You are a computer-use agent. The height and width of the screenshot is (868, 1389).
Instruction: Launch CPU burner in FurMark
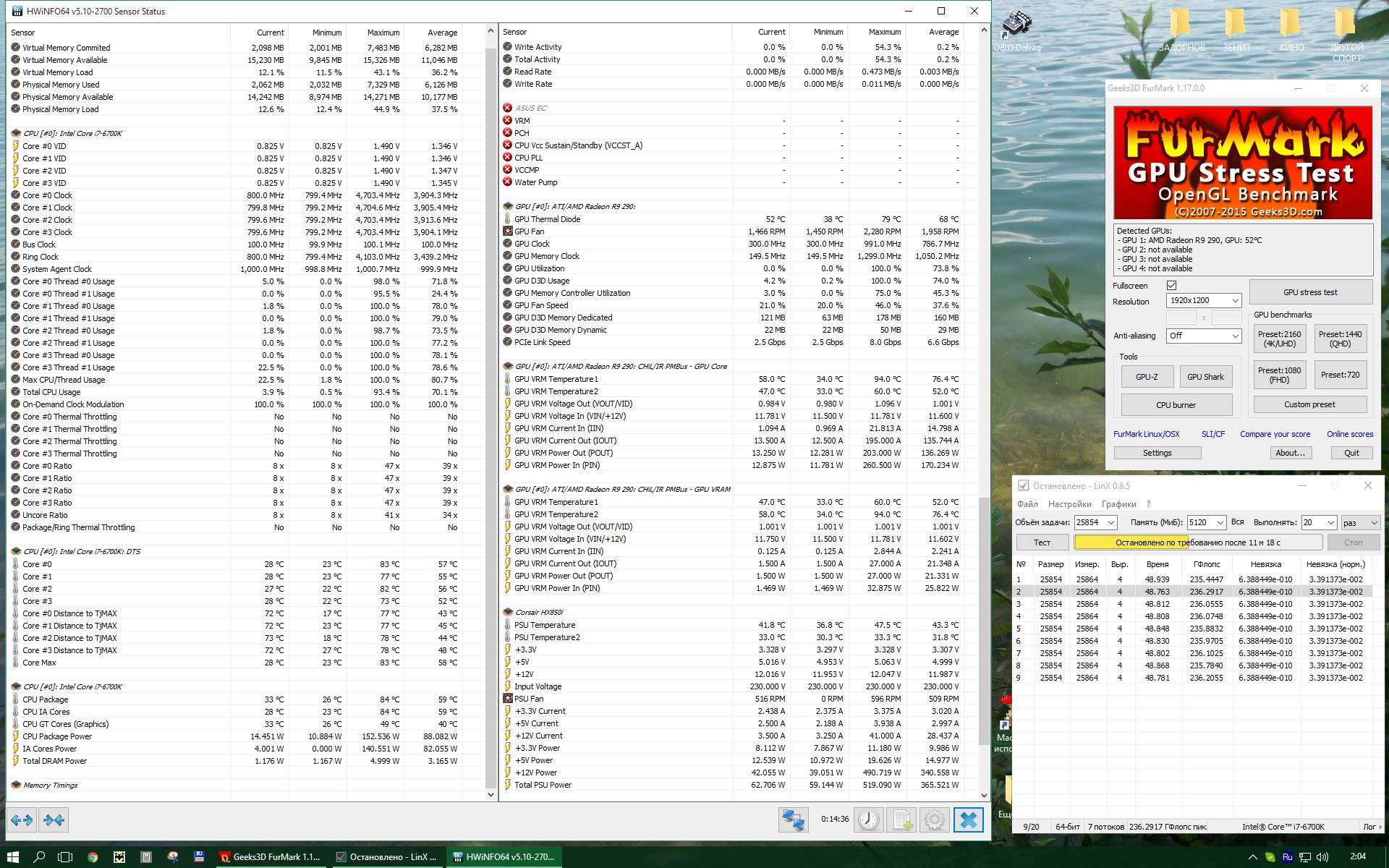1176,405
